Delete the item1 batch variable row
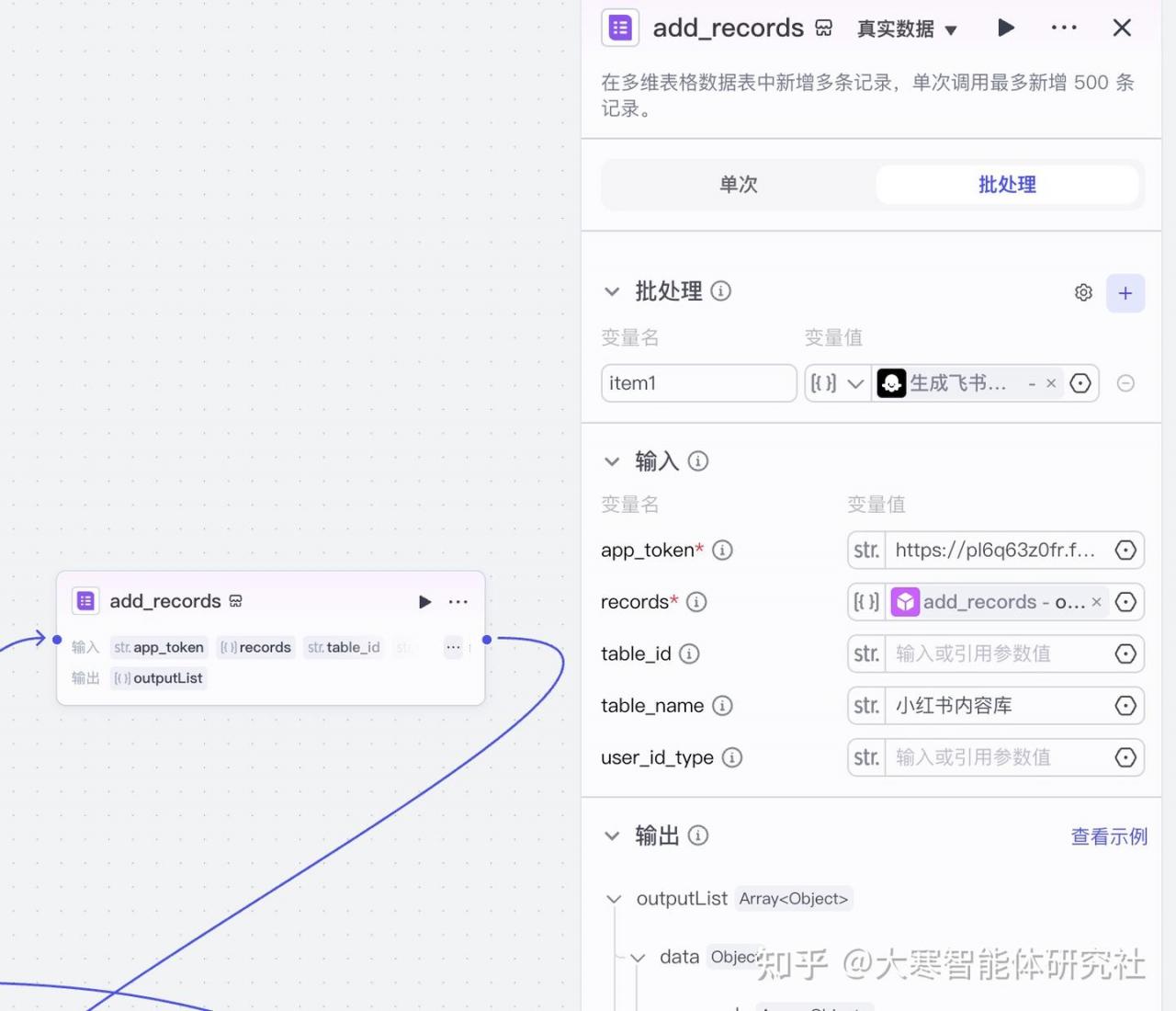Viewport: 1176px width, 1011px height. (1125, 383)
